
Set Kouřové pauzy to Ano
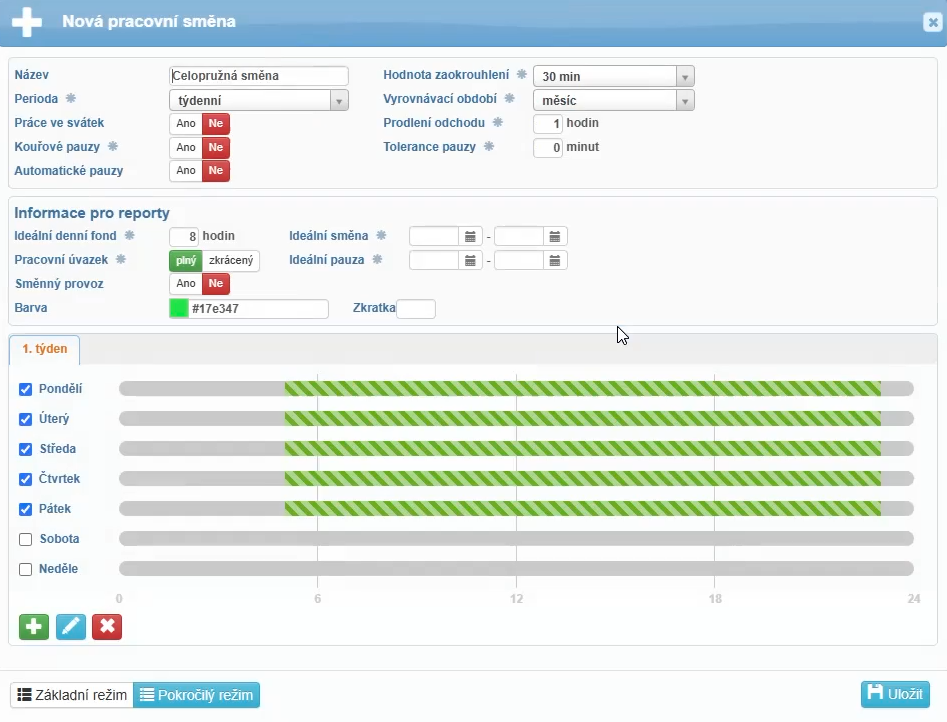(x=186, y=147)
